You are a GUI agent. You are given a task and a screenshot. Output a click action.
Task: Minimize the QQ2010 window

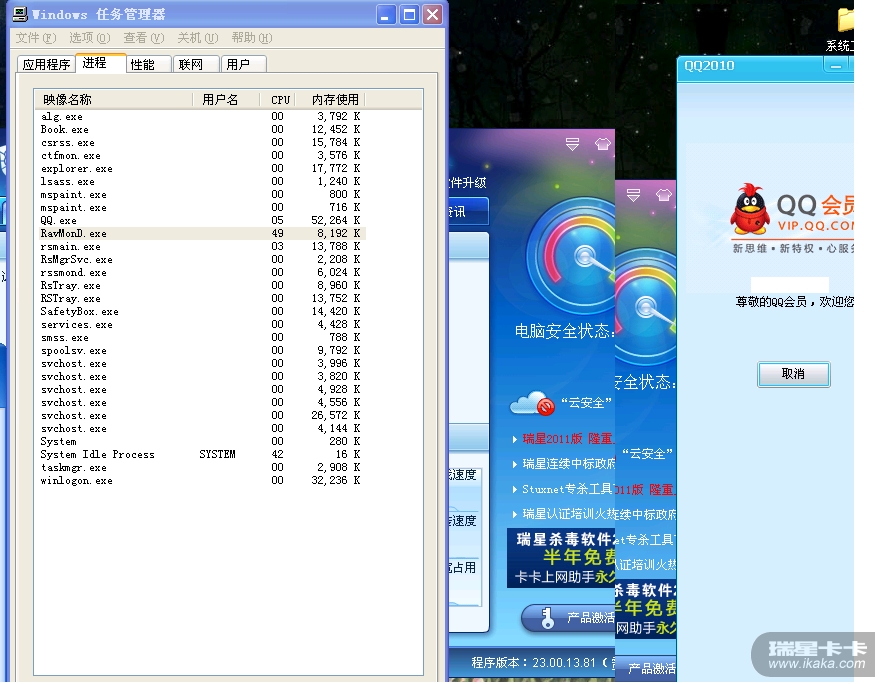[836, 66]
